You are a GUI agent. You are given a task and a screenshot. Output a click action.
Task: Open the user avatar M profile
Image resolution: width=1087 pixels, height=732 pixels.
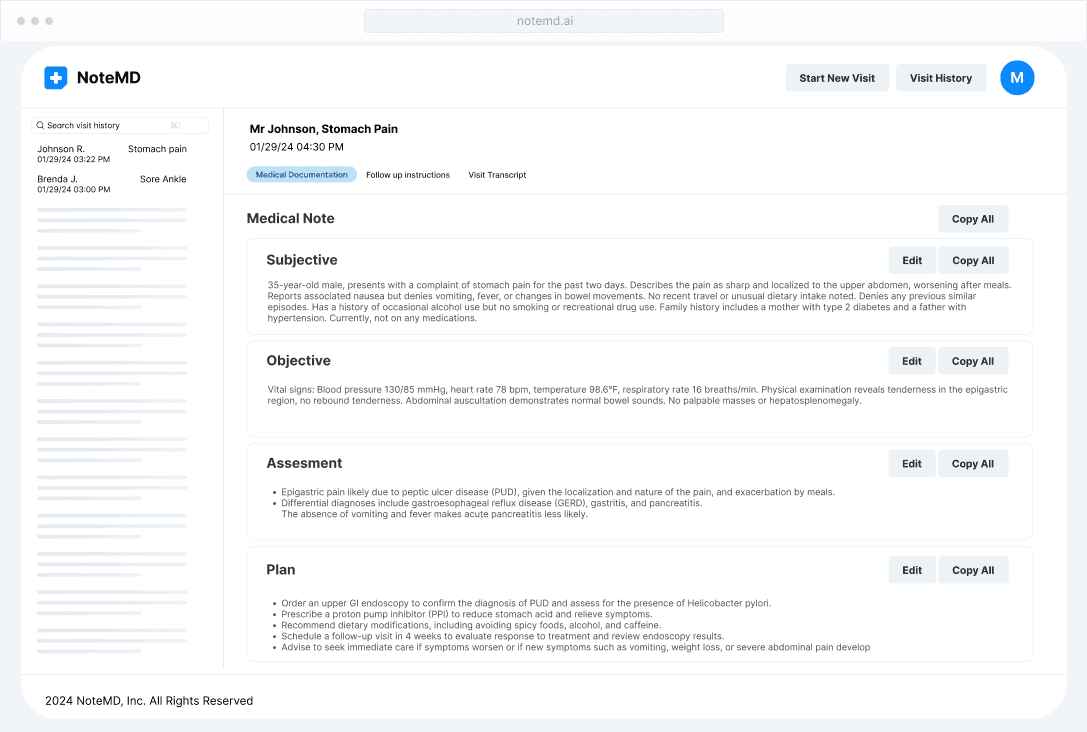tap(1017, 78)
